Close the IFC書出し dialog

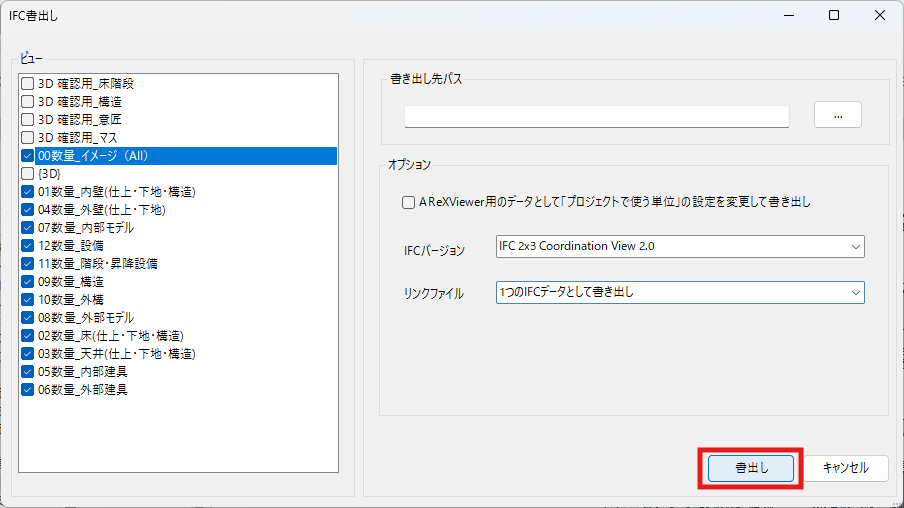coord(880,15)
